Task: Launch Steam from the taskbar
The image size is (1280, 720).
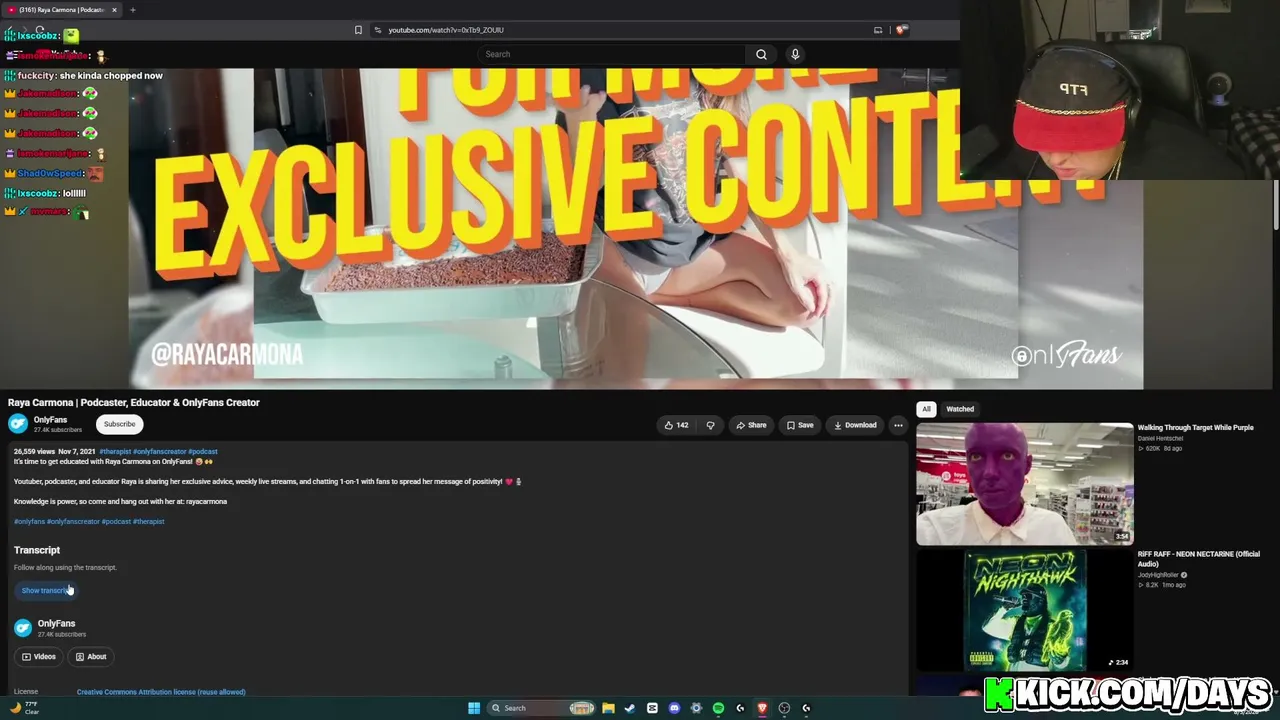Action: point(630,708)
